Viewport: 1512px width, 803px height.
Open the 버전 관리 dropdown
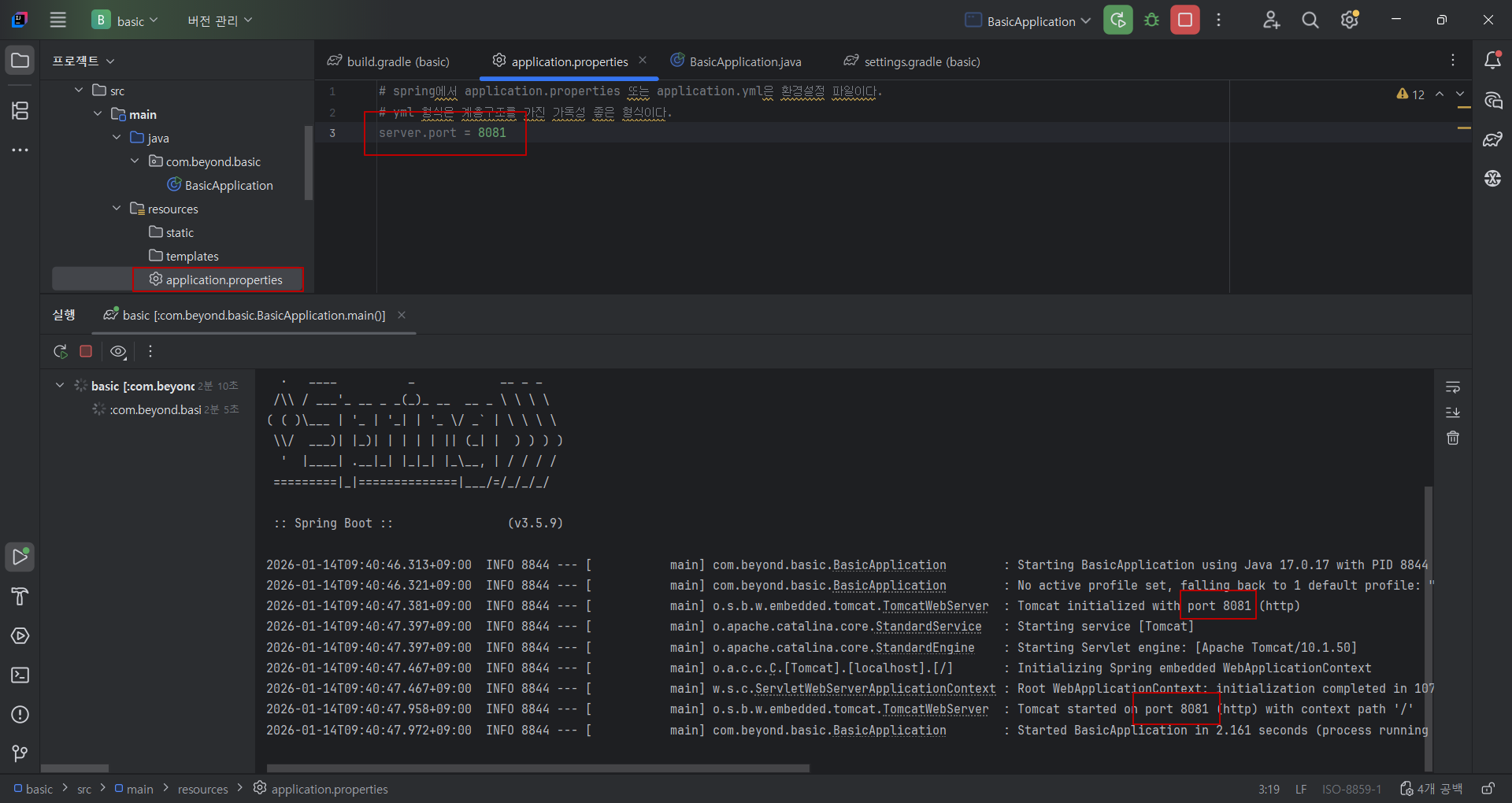coord(220,20)
